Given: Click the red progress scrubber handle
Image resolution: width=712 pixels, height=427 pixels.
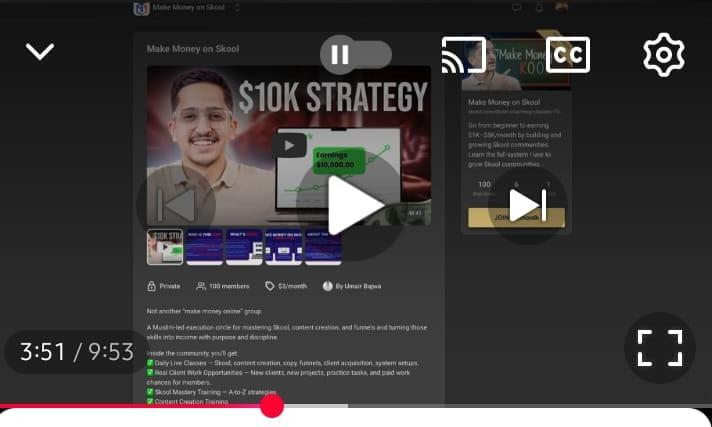Looking at the screenshot, I should coord(272,406).
